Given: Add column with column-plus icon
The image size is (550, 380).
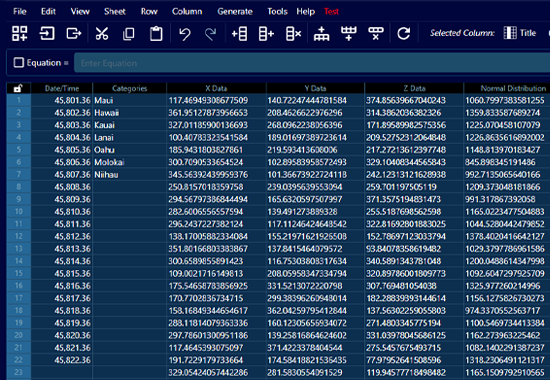Looking at the screenshot, I should [348, 33].
